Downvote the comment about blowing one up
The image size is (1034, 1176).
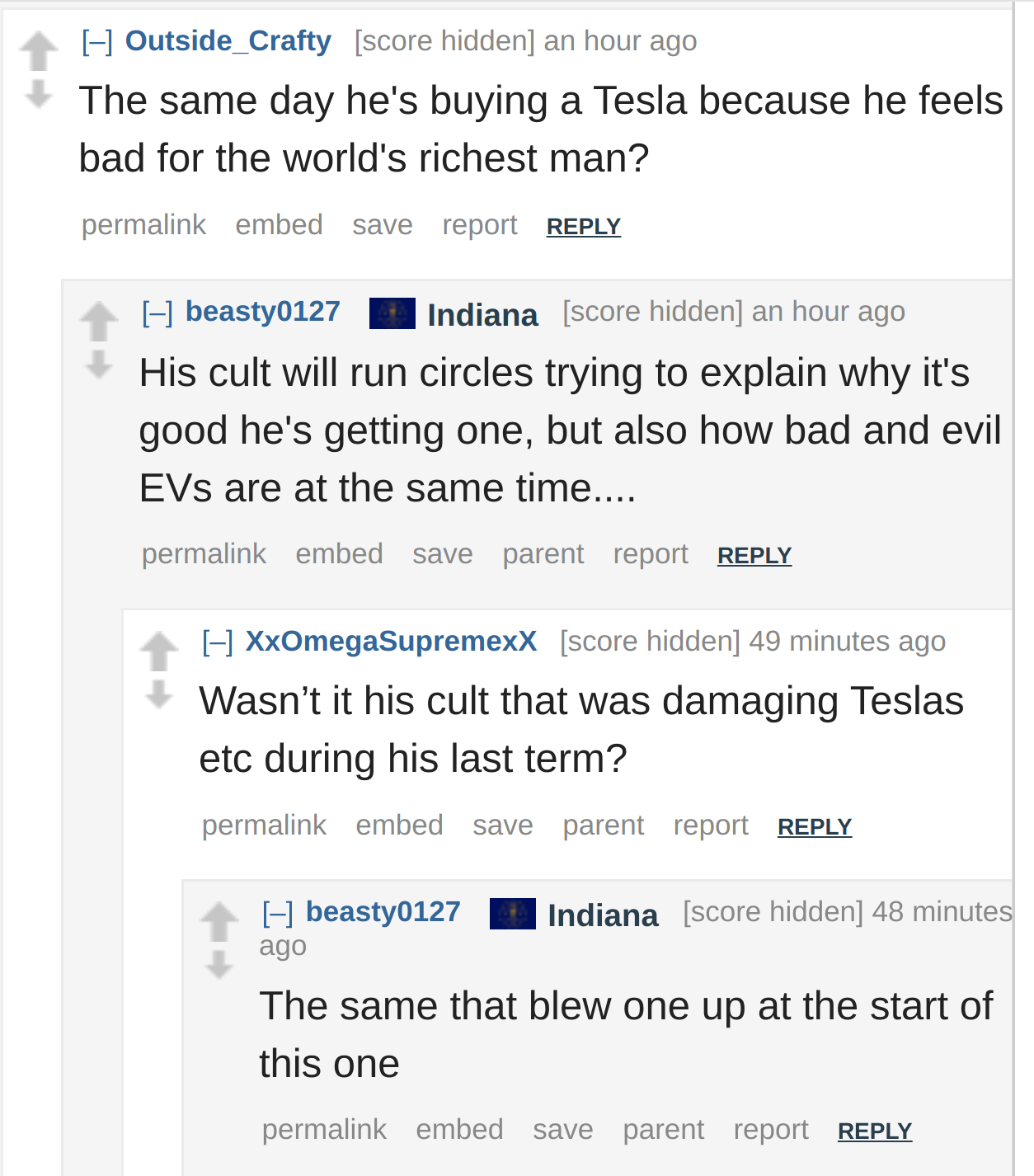[x=219, y=965]
